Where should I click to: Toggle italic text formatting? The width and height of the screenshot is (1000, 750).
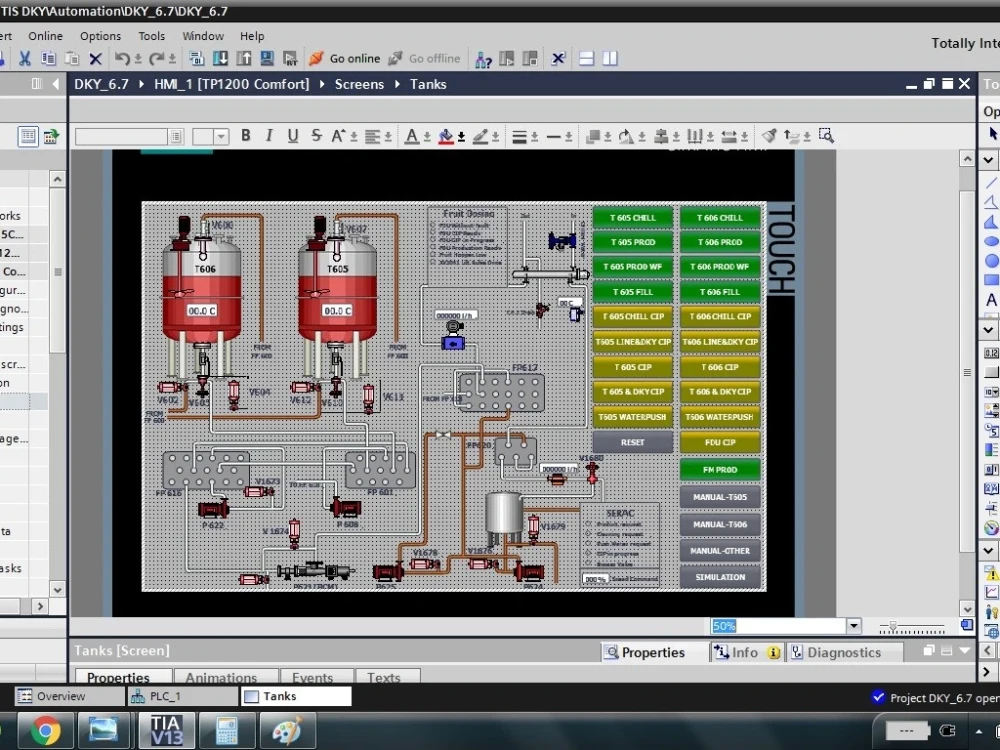[x=268, y=135]
